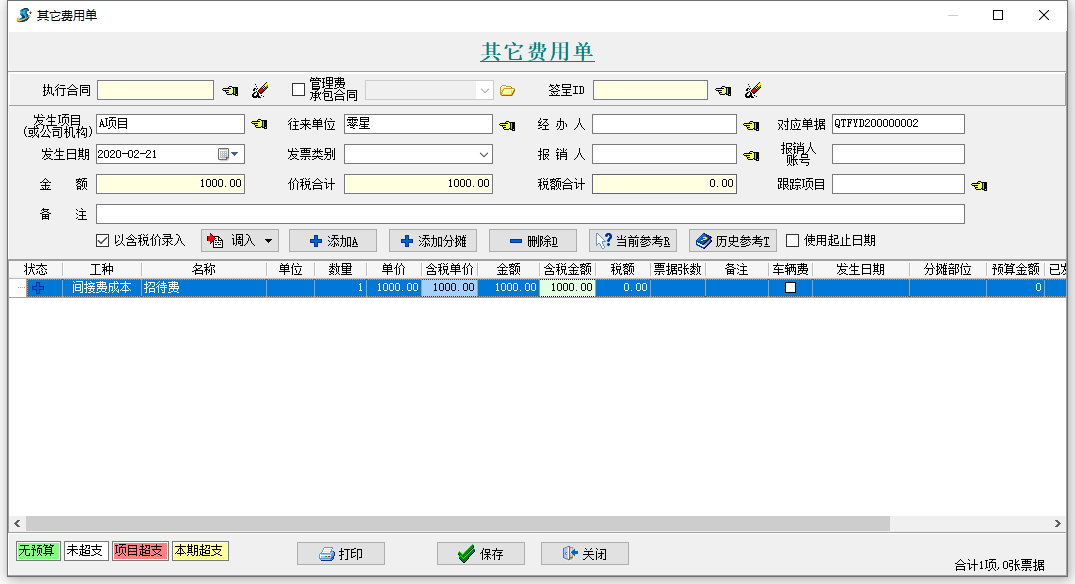The image size is (1075, 584).
Task: Enable the 使用起止日期 checkbox
Action: [790, 240]
